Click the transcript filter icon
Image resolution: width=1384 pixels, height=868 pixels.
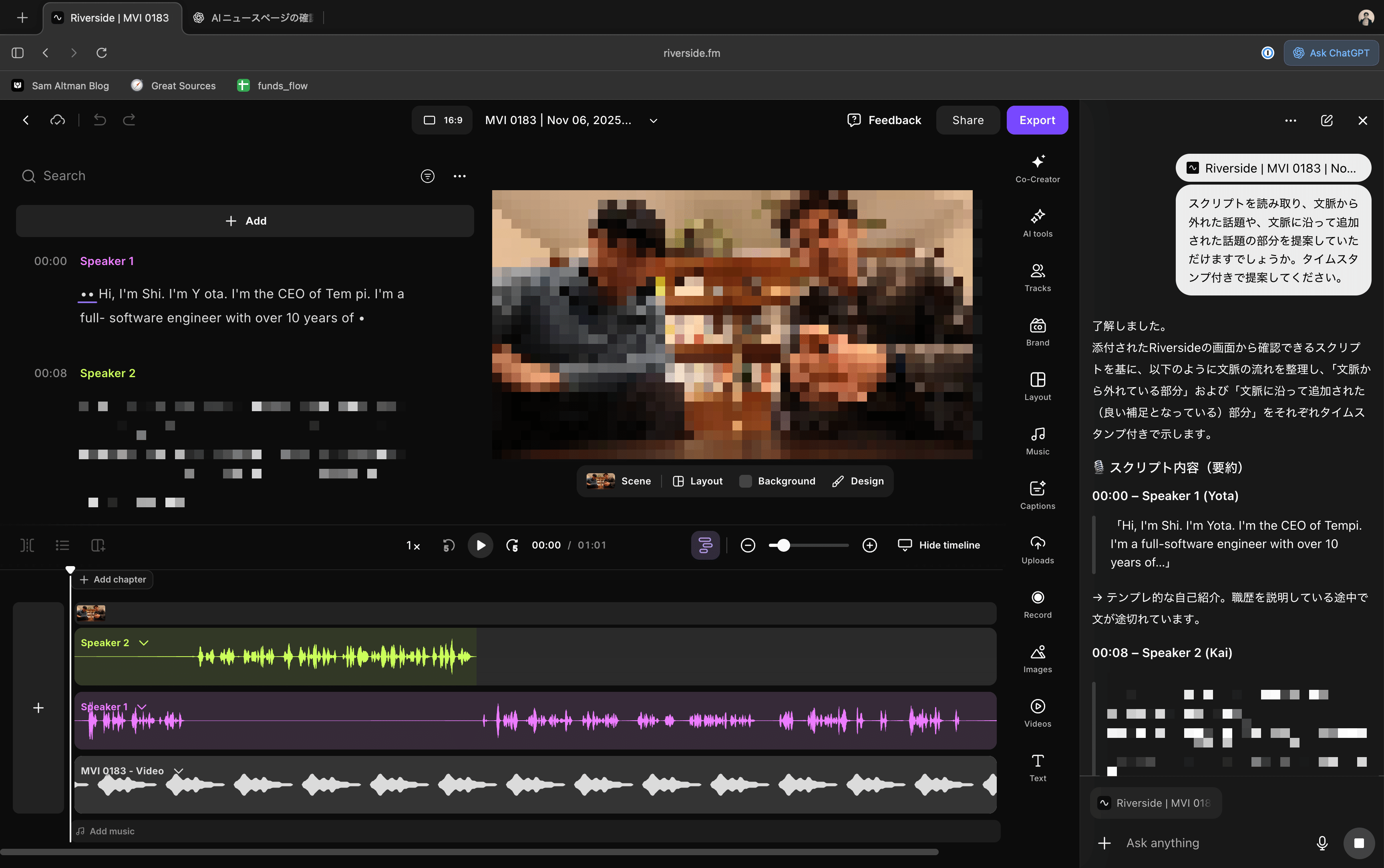[x=427, y=176]
